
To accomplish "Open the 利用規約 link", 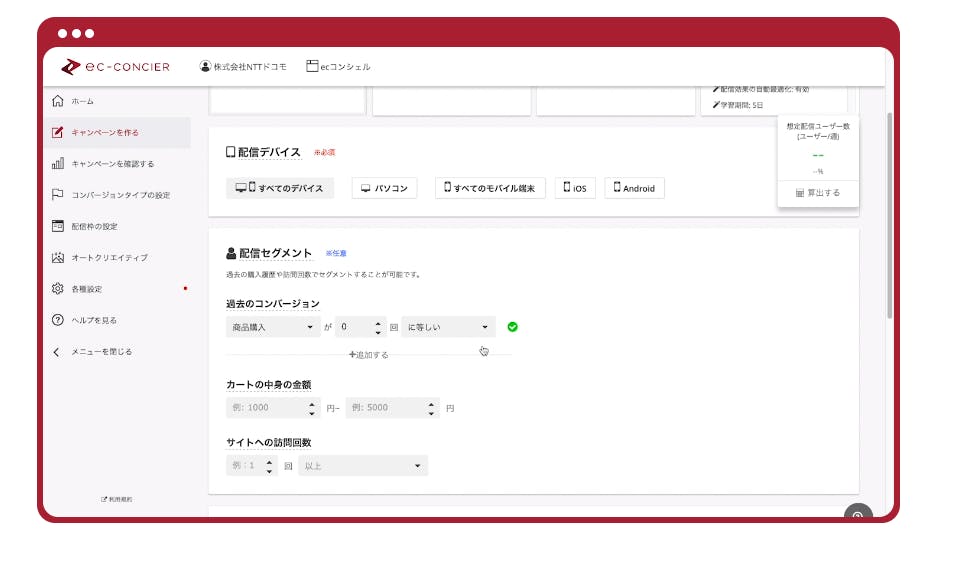I will pyautogui.click(x=117, y=499).
